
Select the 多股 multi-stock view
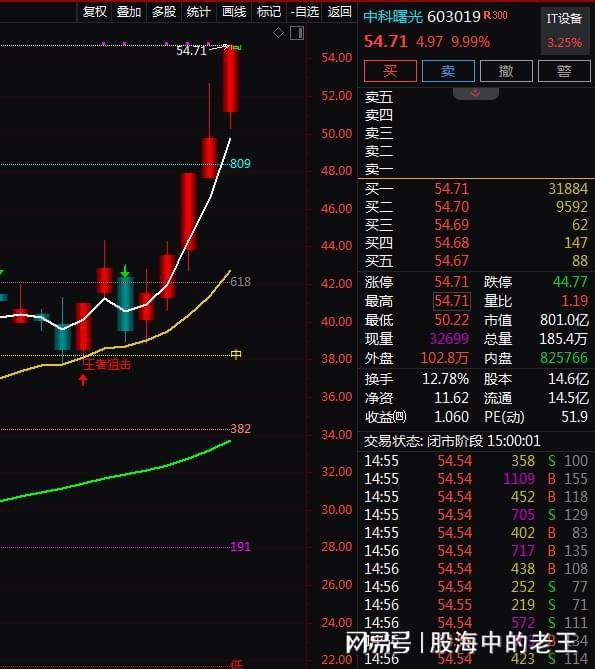(164, 12)
